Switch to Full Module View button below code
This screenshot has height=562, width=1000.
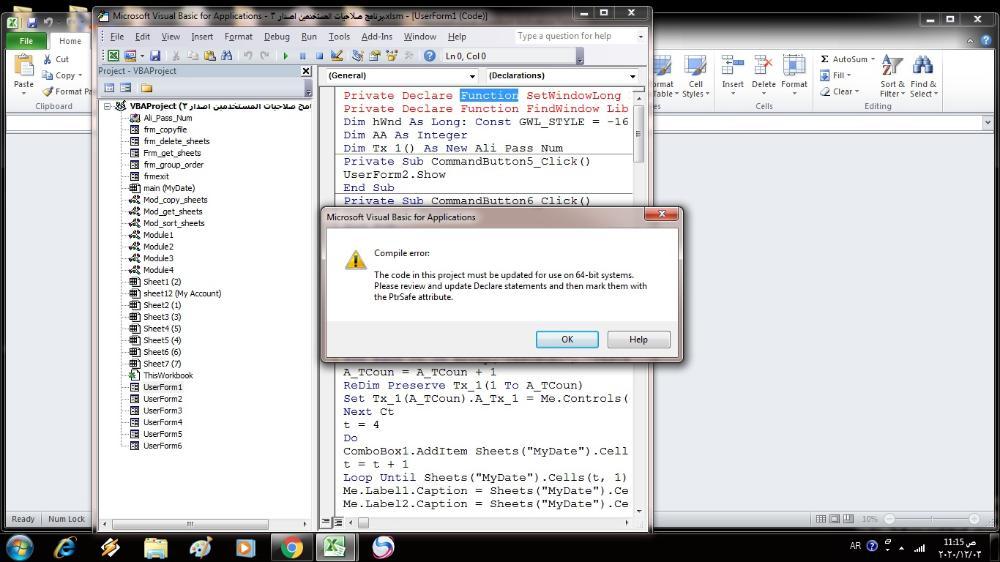coord(338,522)
